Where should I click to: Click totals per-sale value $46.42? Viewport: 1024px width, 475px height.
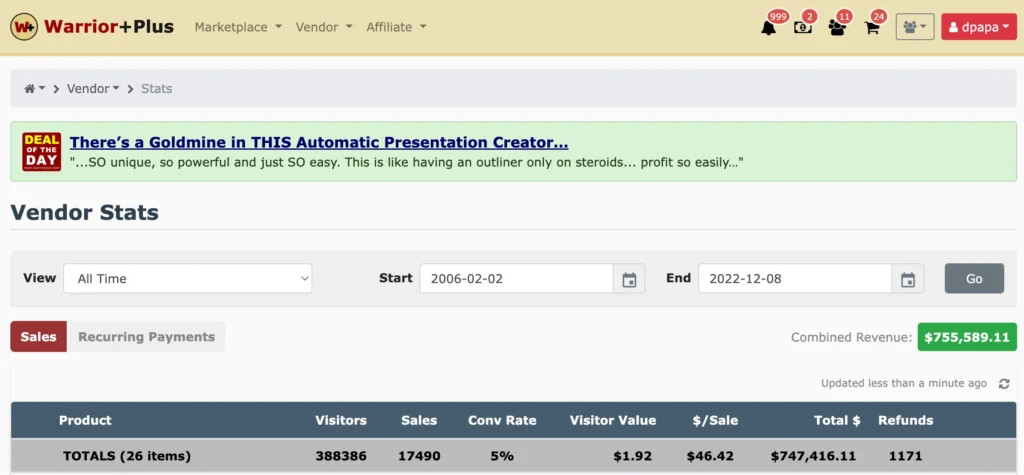pos(710,455)
